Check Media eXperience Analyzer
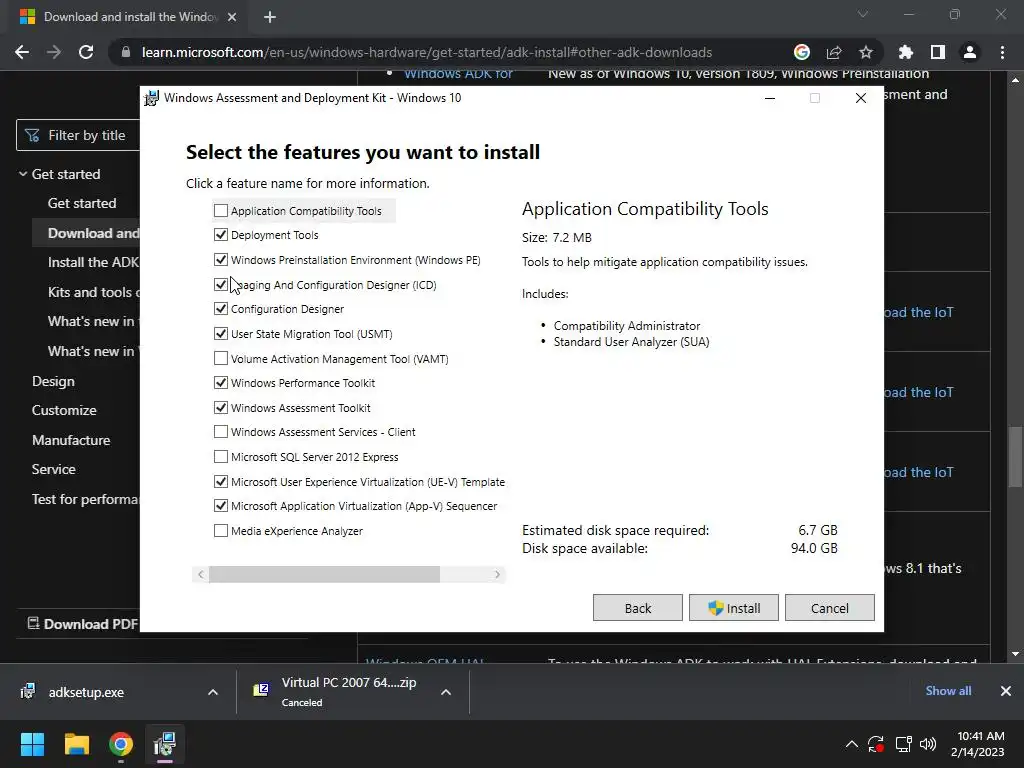Viewport: 1024px width, 768px height. [x=221, y=530]
